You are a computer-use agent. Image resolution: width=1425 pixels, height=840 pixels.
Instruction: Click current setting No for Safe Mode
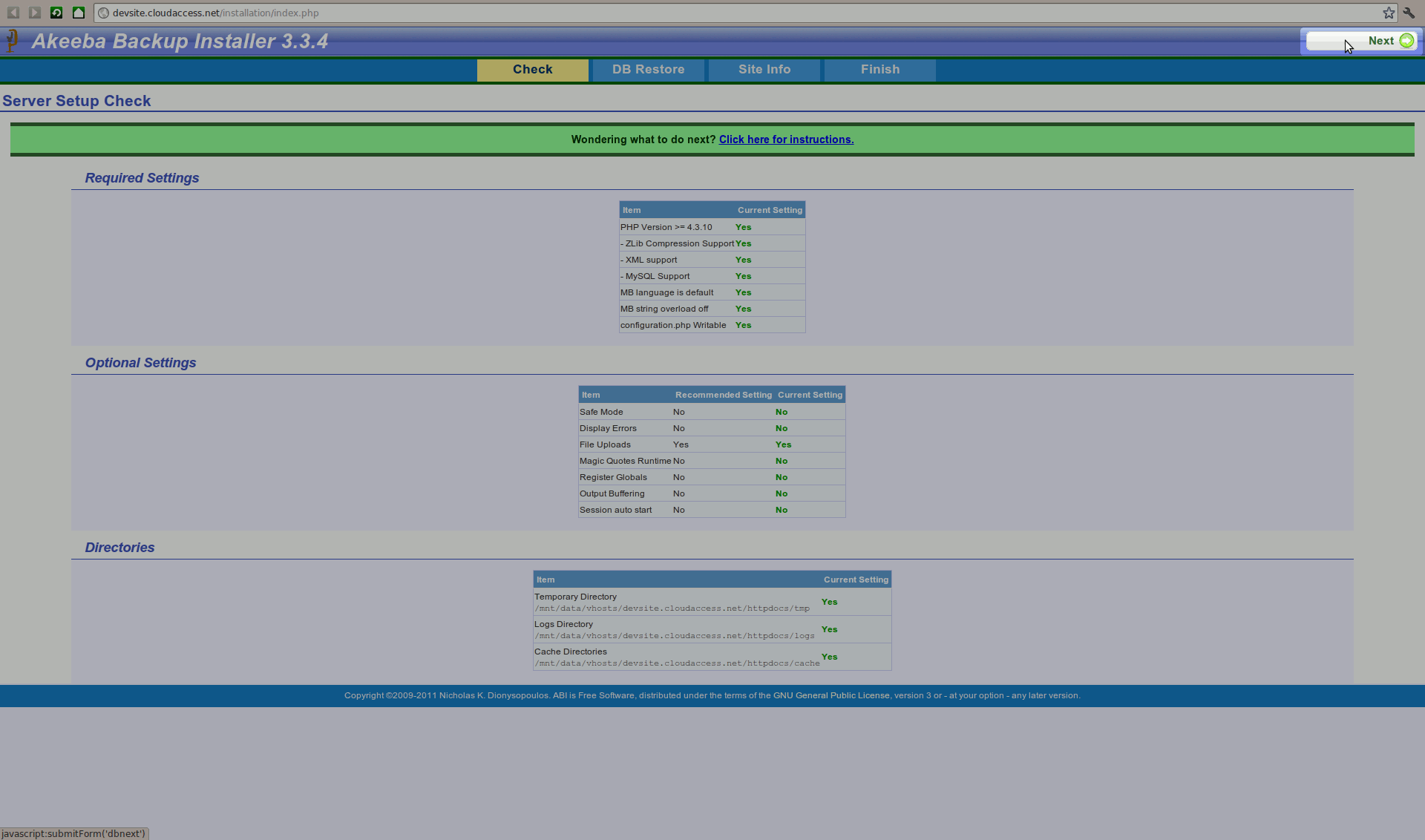click(782, 412)
